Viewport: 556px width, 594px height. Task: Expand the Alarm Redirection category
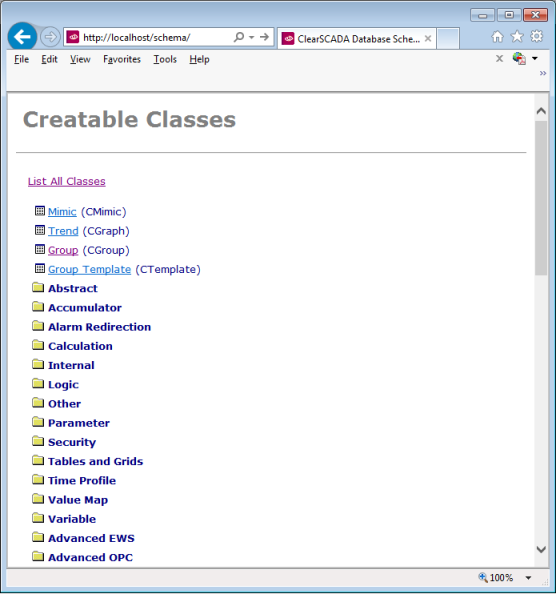(x=99, y=327)
